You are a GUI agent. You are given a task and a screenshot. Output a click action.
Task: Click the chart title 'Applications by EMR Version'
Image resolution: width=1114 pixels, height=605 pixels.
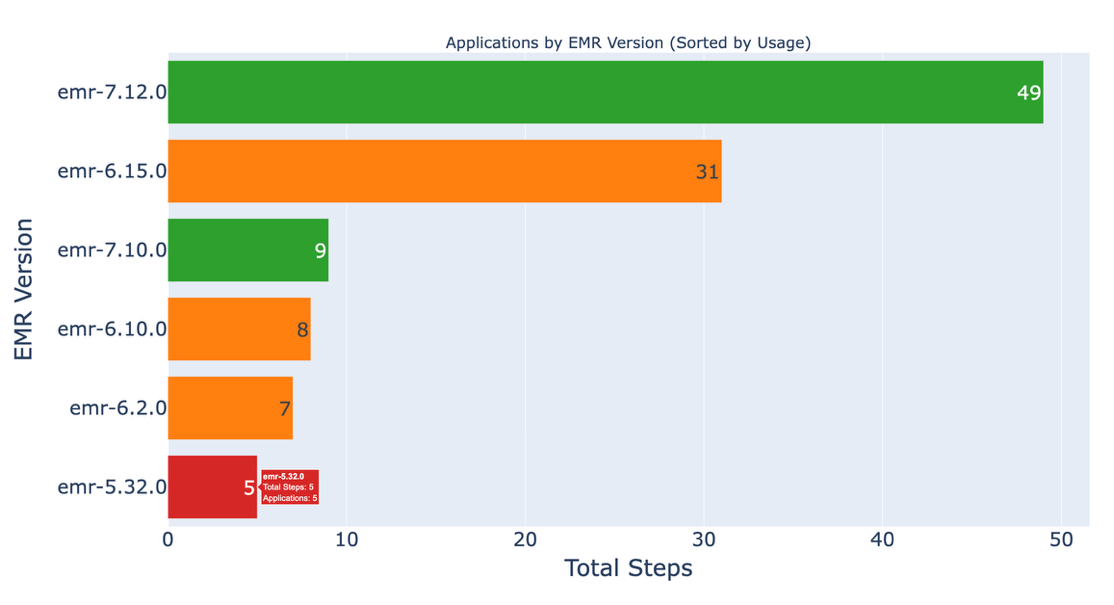pyautogui.click(x=627, y=43)
